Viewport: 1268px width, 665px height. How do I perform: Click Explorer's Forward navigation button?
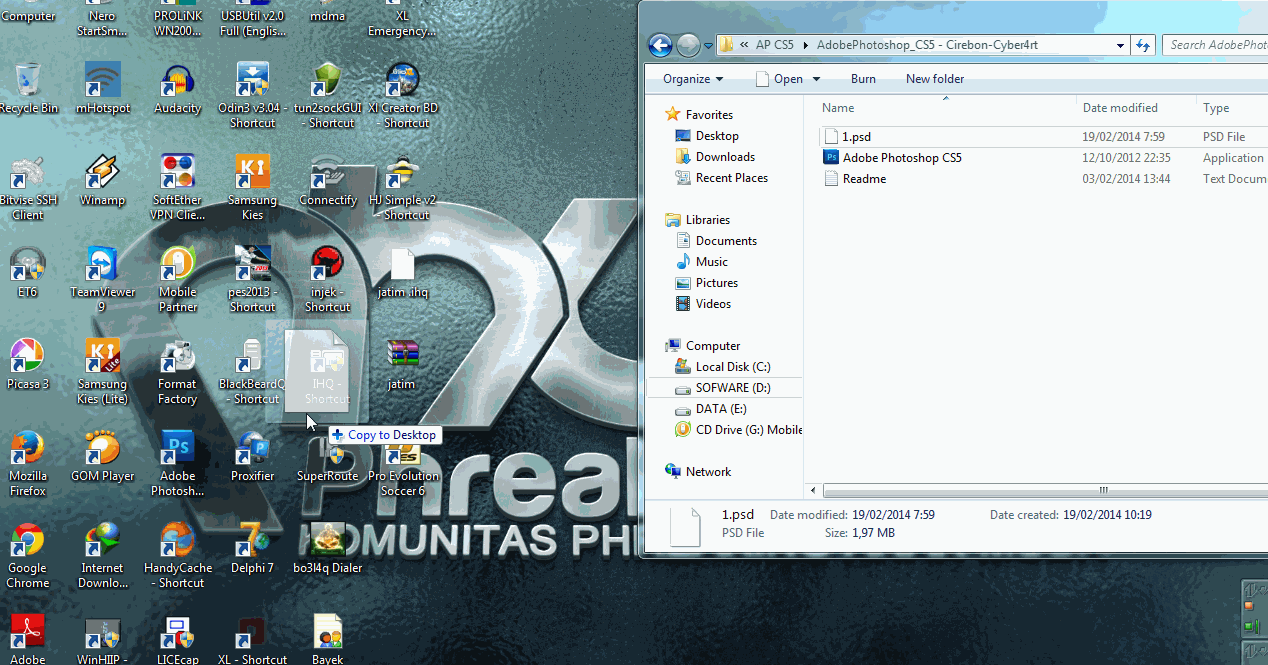point(688,45)
